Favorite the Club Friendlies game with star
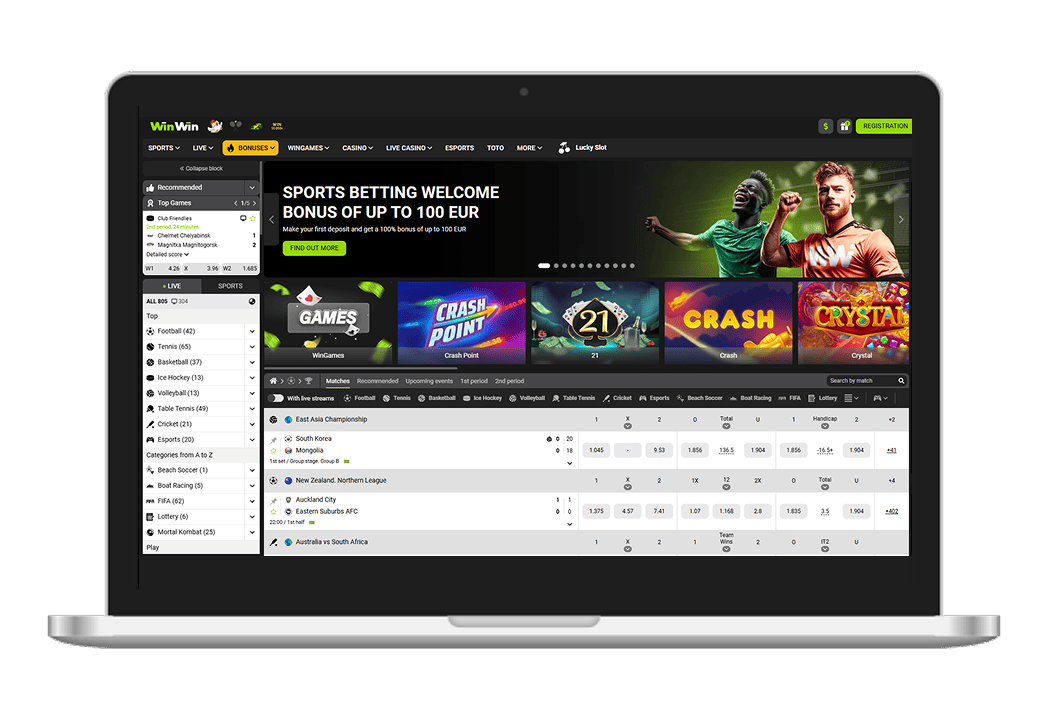 [x=253, y=218]
